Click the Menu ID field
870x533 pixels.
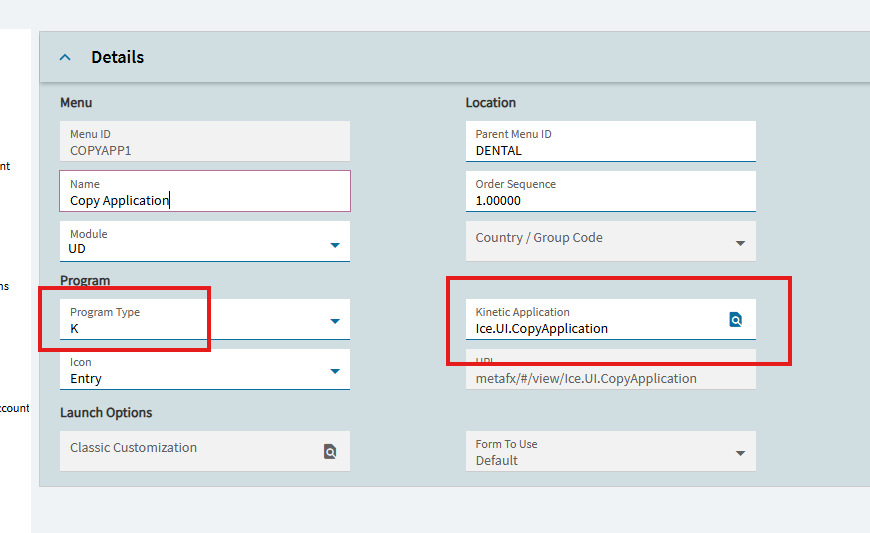tap(205, 142)
